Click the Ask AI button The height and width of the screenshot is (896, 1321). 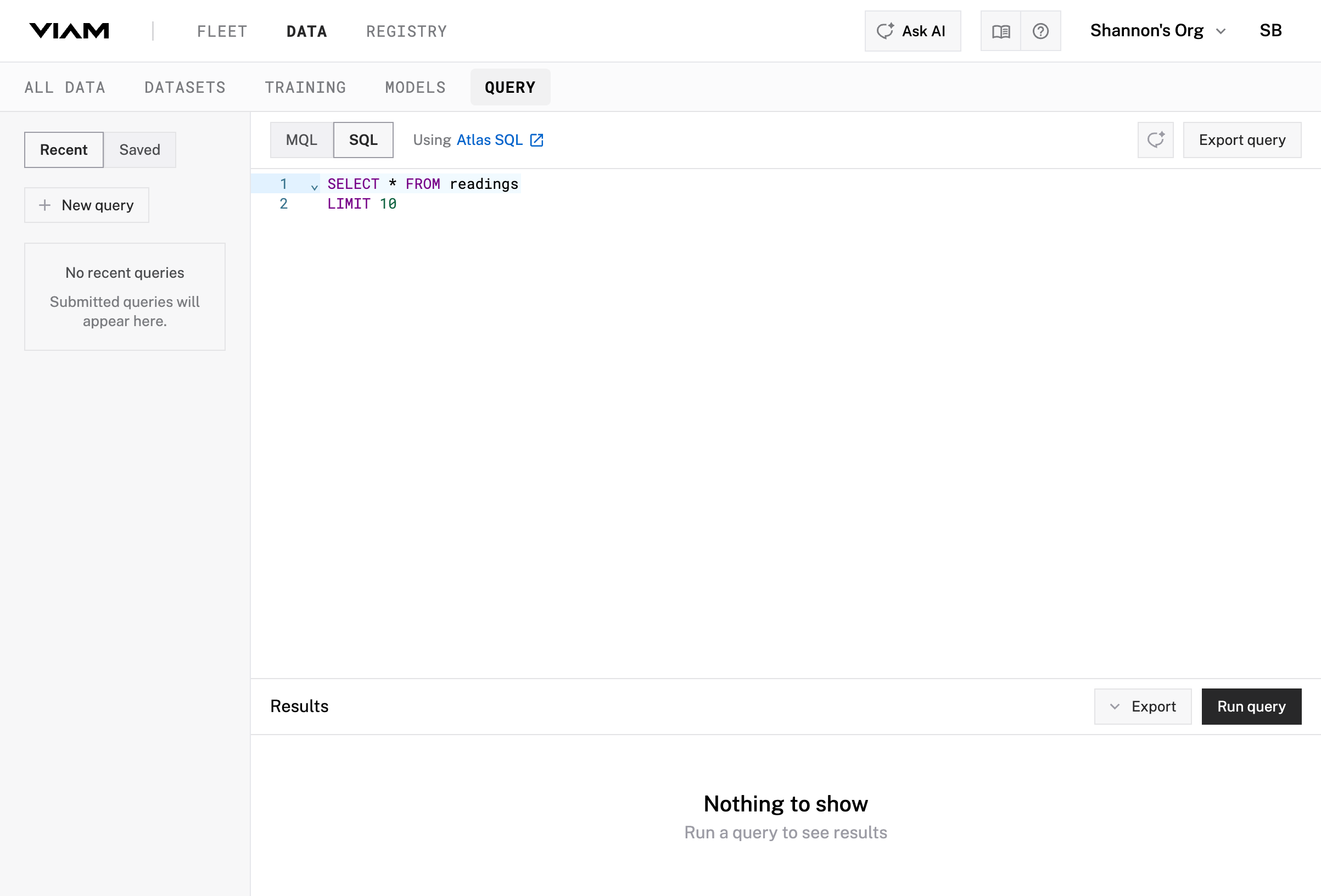pos(913,31)
